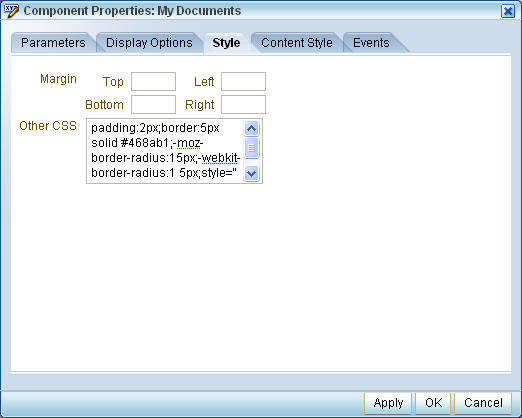Image resolution: width=522 pixels, height=418 pixels.
Task: Focus the Margin Left input field
Action: tap(243, 81)
